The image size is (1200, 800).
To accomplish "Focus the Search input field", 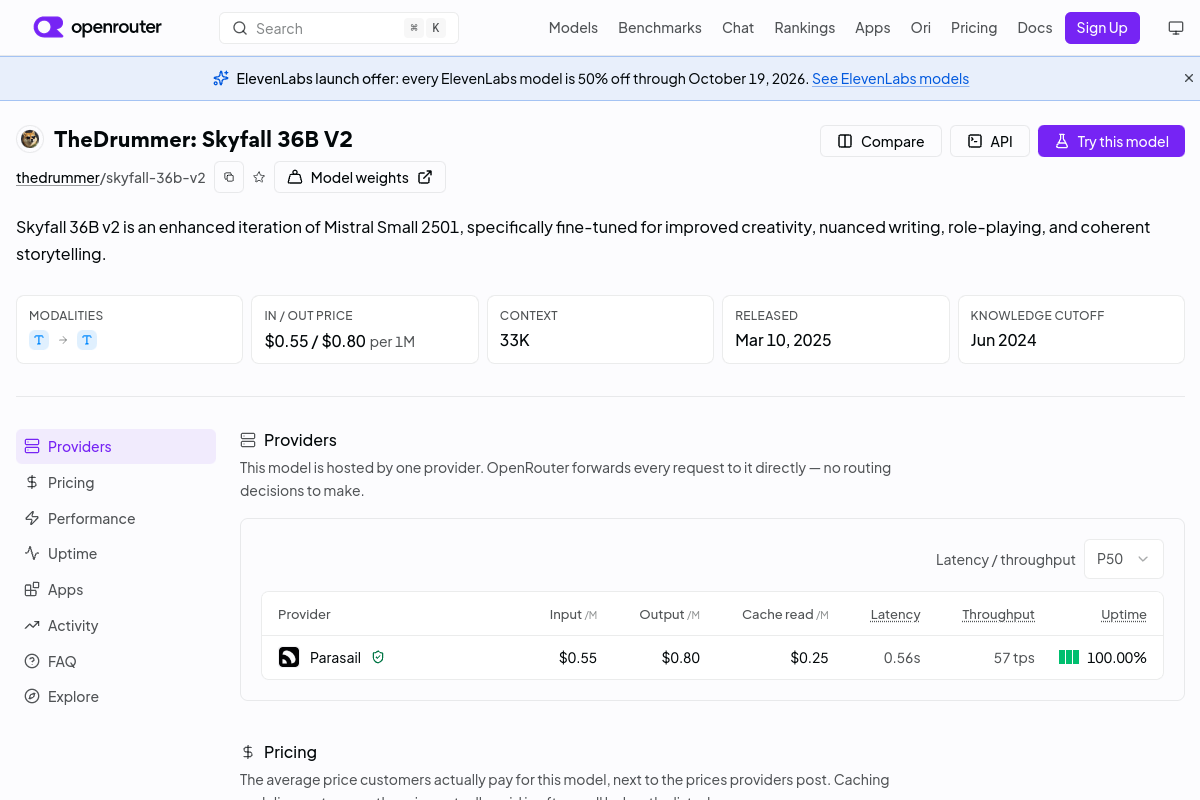I will tap(339, 28).
